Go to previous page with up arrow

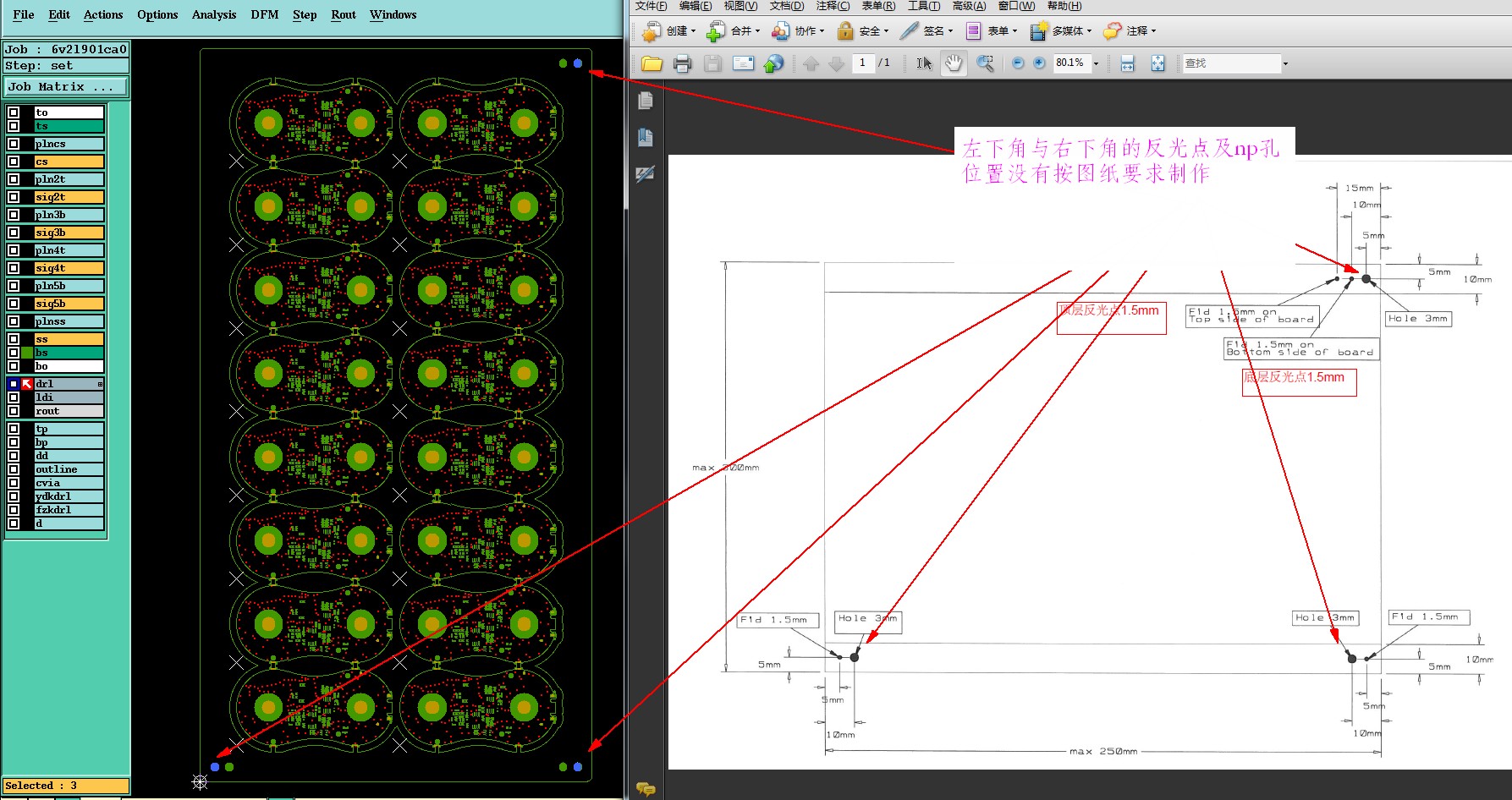[x=811, y=63]
